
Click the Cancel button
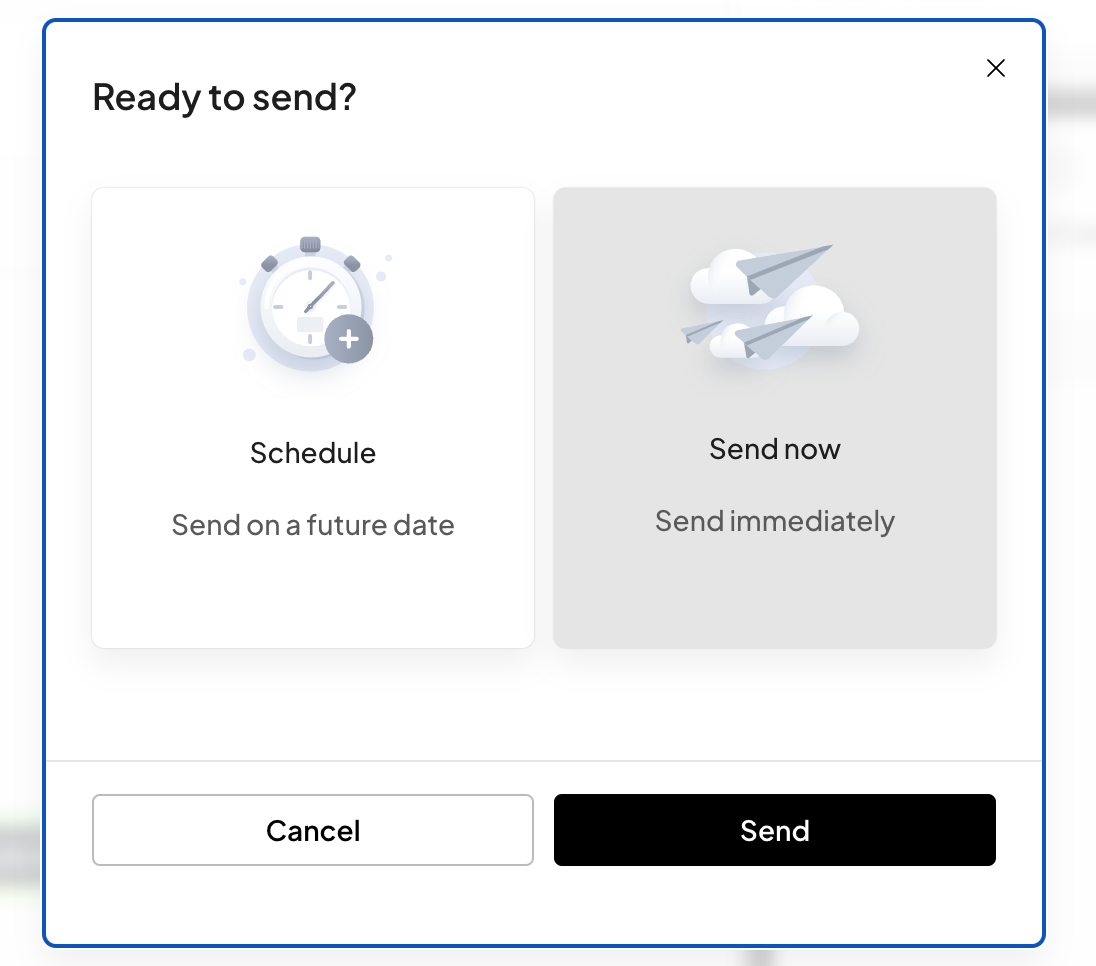coord(313,830)
